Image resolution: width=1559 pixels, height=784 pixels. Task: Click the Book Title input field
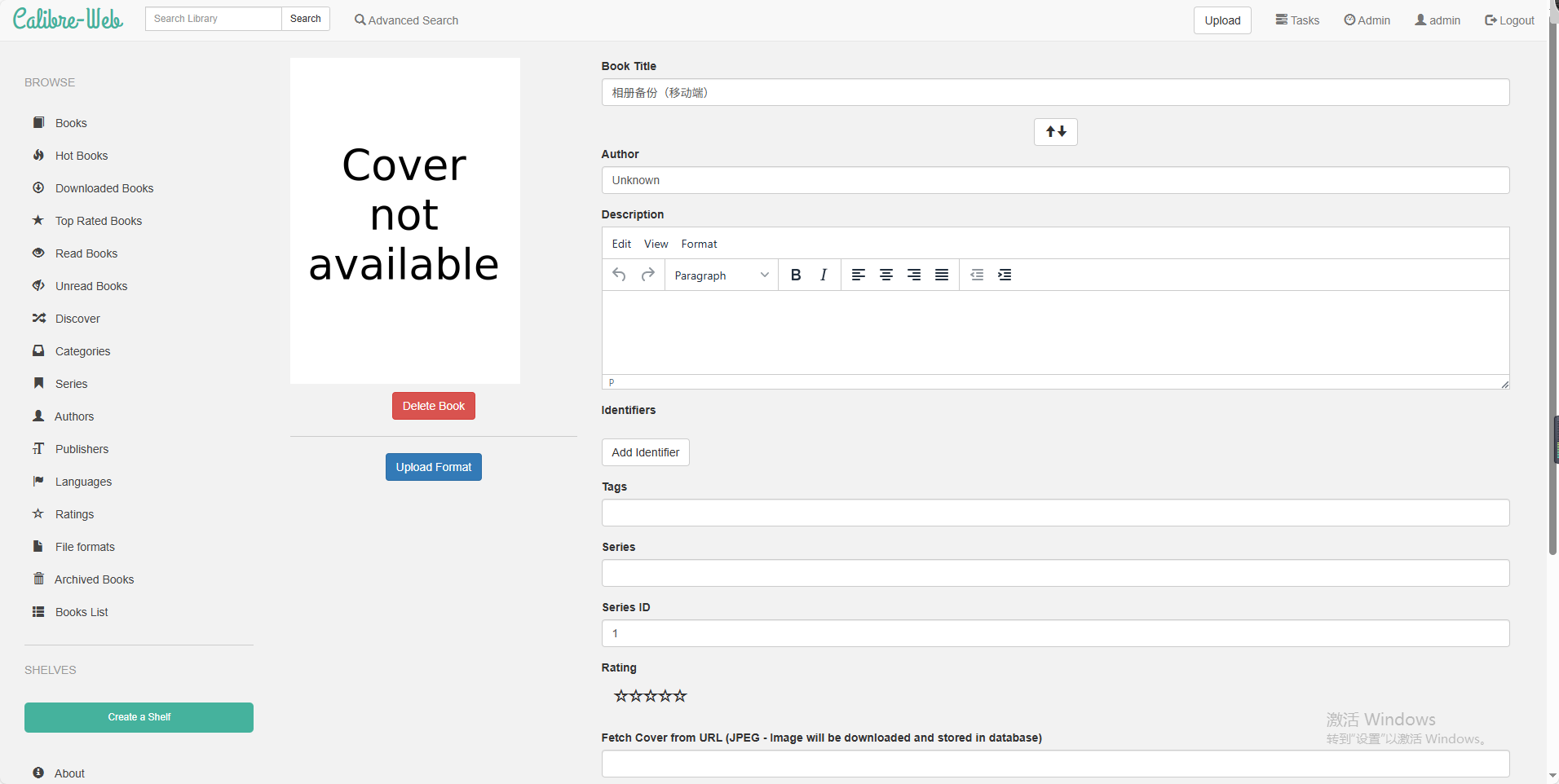(x=1056, y=92)
